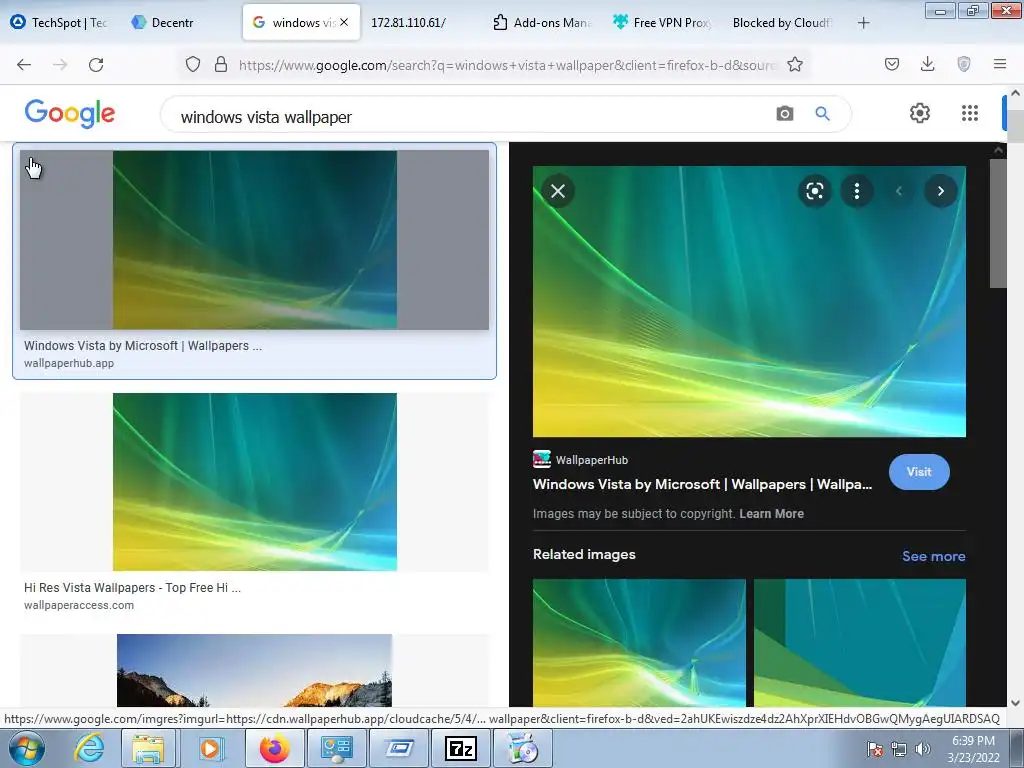
Task: Open Learn More about copyright
Action: [771, 513]
